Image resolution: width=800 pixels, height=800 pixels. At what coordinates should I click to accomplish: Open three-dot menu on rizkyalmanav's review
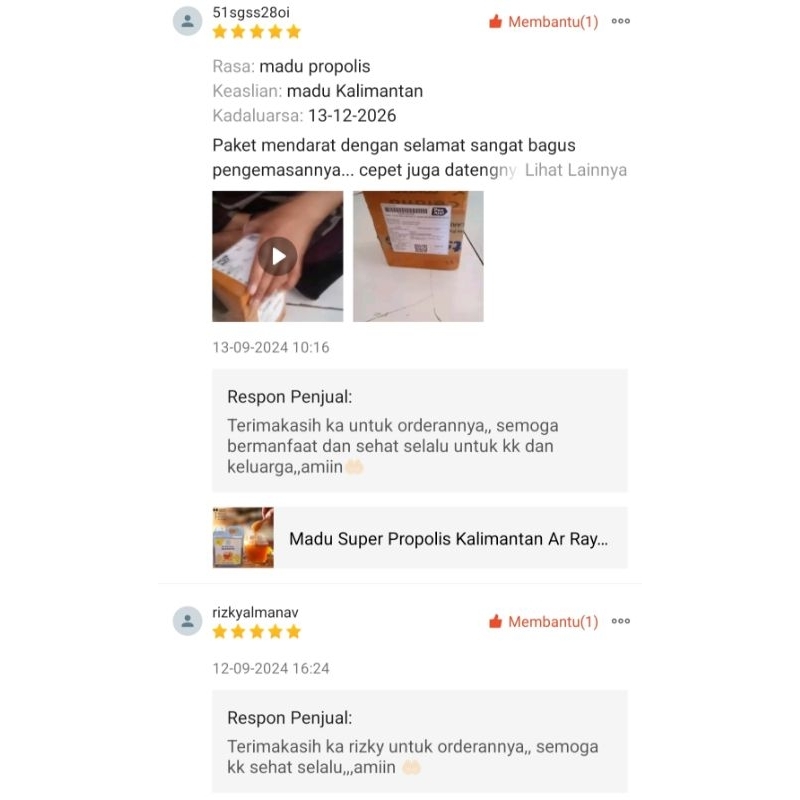click(x=620, y=621)
